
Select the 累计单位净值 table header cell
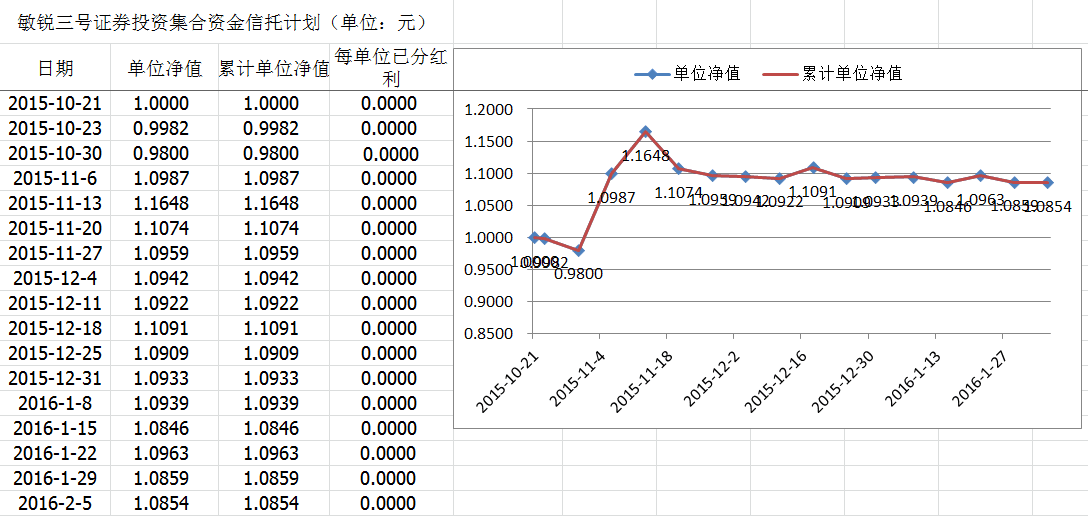click(x=274, y=68)
